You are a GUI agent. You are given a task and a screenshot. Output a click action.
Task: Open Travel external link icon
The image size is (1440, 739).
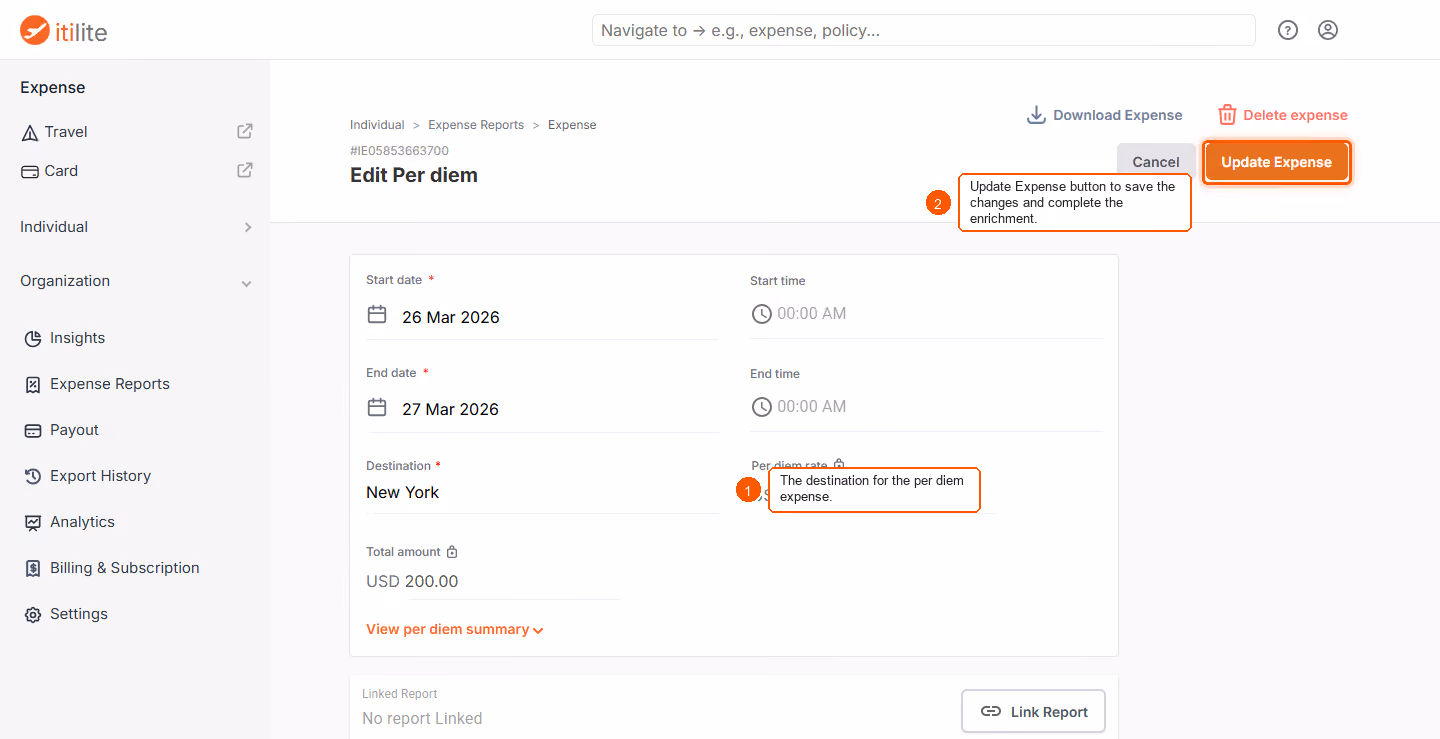pos(245,131)
